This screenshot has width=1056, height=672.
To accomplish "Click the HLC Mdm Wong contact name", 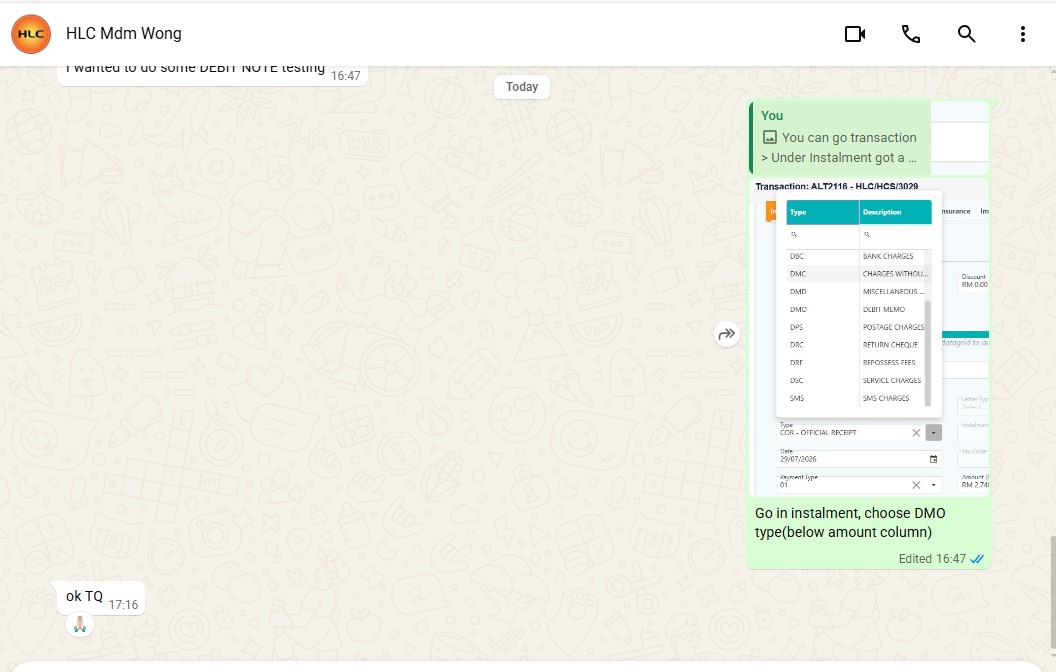I will coord(124,34).
